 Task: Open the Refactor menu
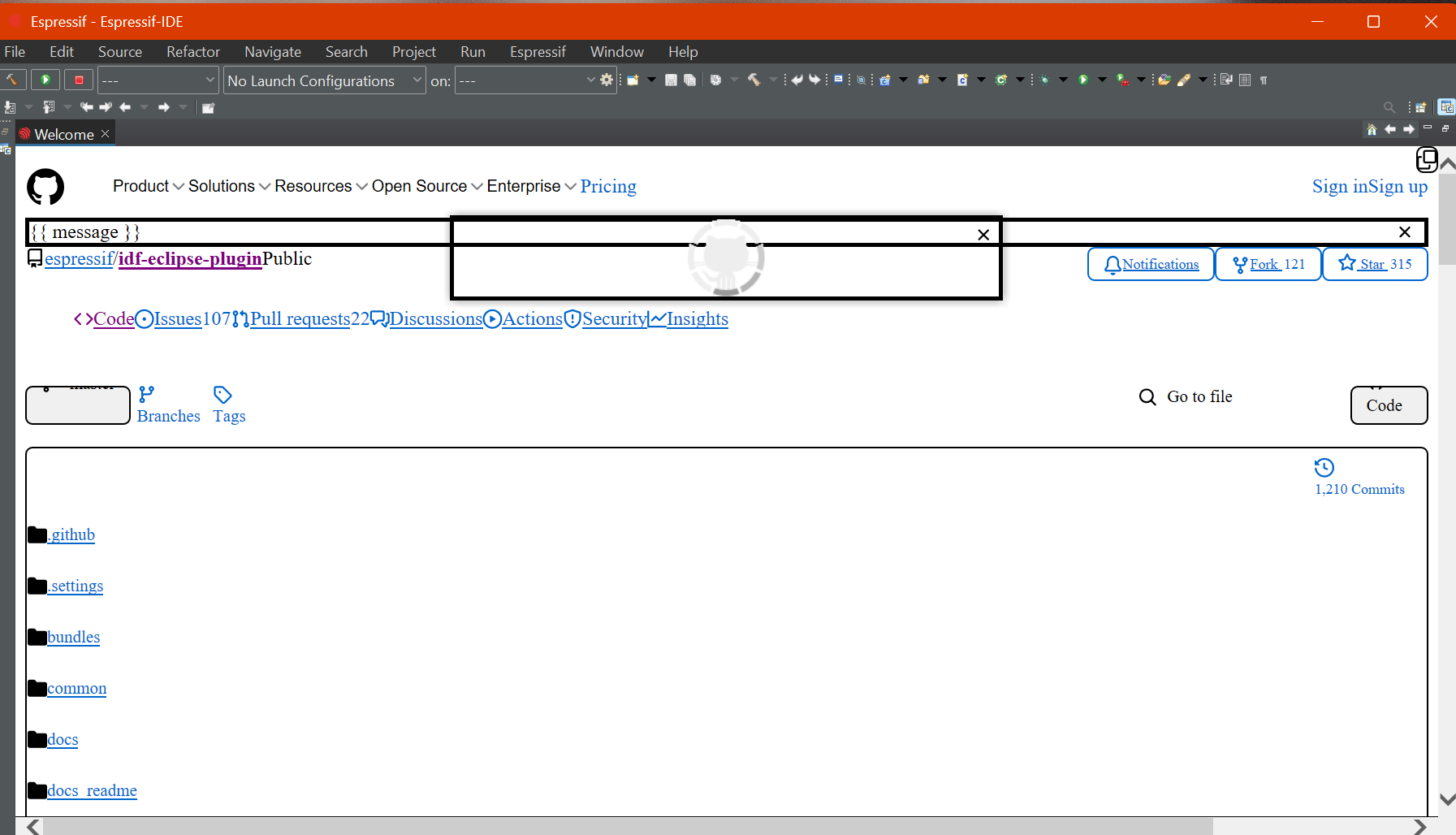coord(193,51)
